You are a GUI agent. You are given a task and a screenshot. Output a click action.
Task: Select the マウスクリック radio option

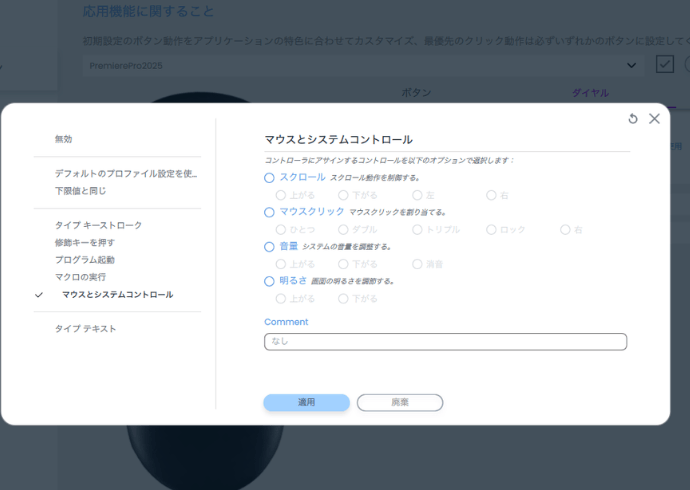click(x=269, y=212)
